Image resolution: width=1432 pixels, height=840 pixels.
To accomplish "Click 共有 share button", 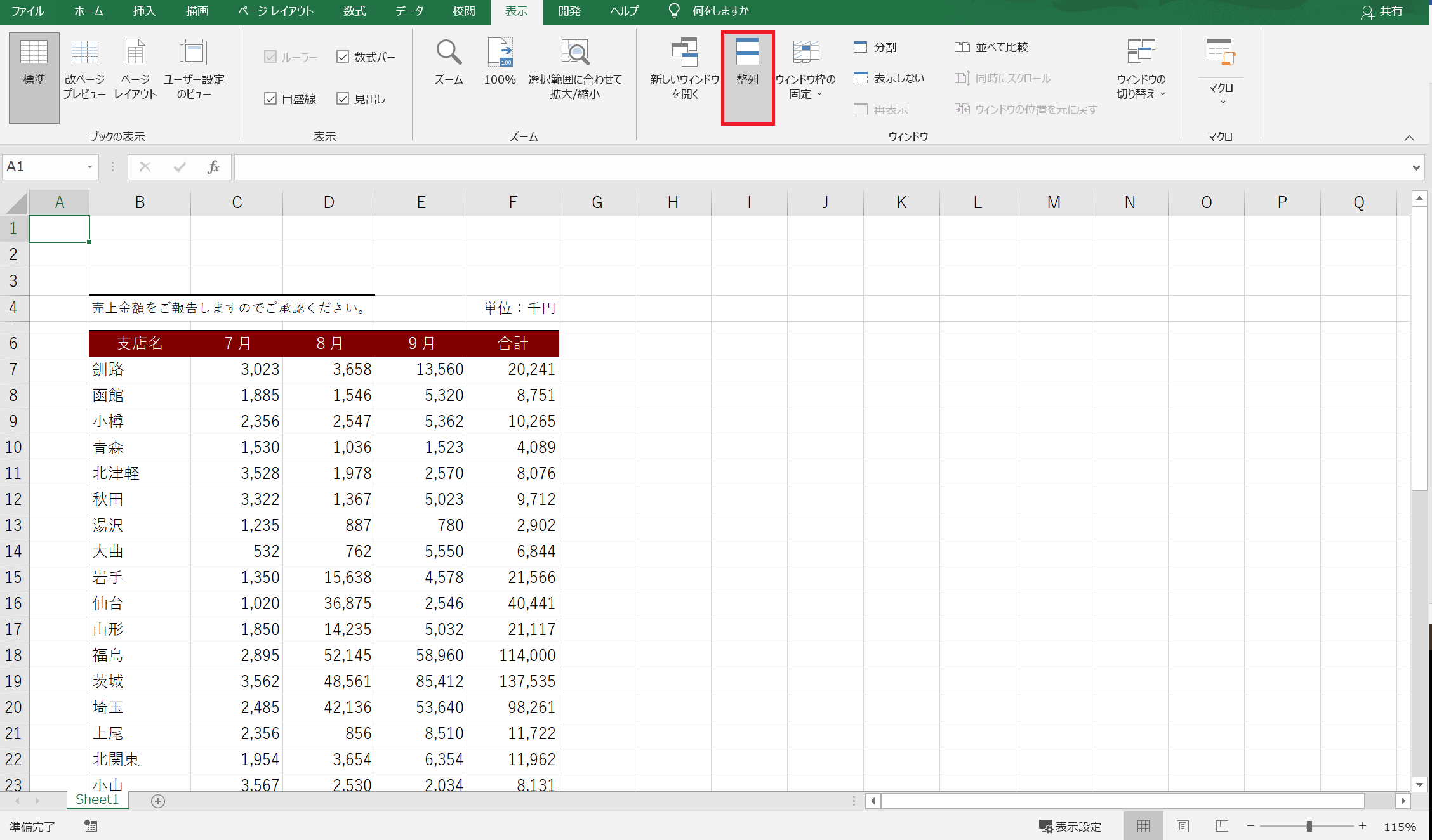I will click(1381, 11).
